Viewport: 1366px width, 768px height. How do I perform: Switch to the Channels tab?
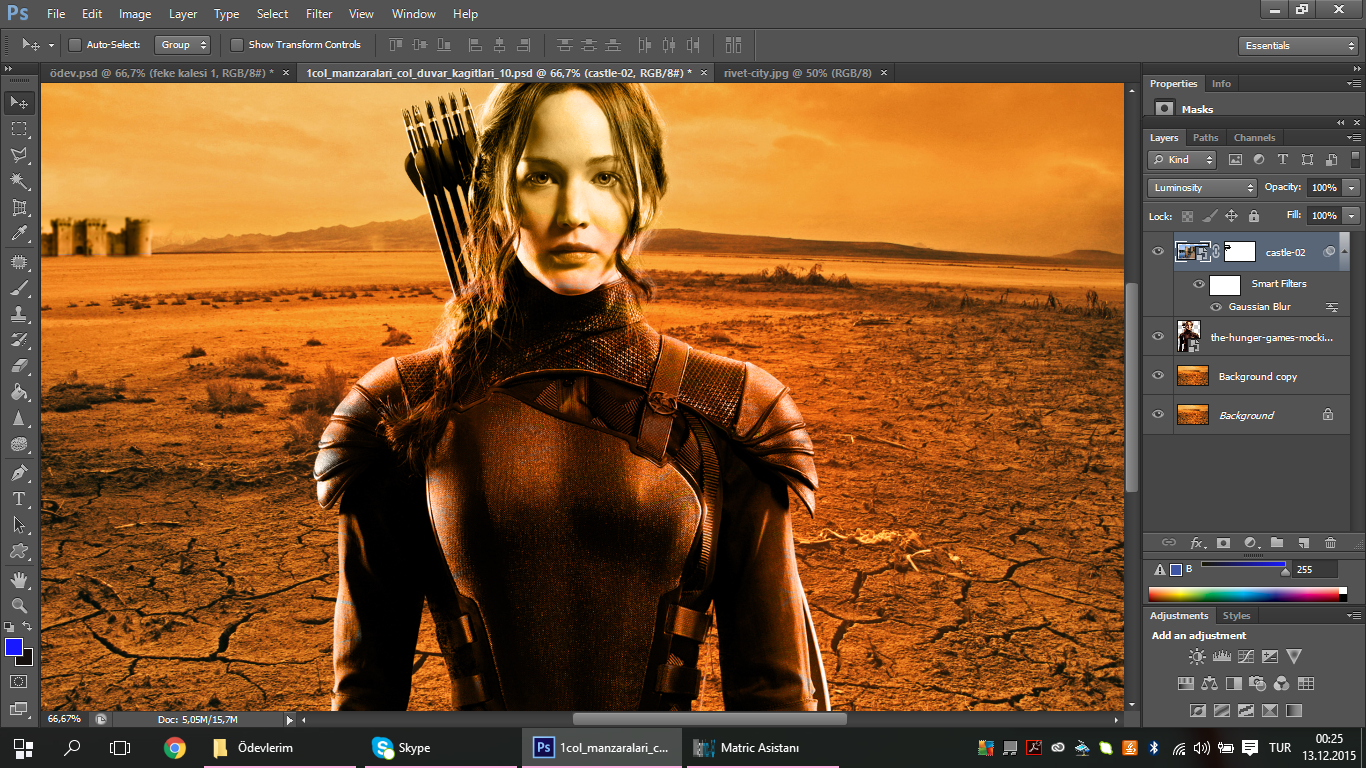(1254, 138)
